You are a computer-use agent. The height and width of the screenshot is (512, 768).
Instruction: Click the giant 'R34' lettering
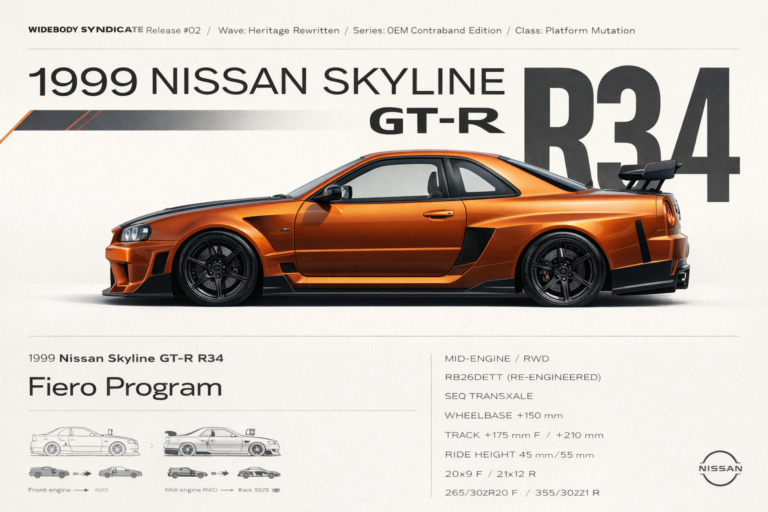632,135
